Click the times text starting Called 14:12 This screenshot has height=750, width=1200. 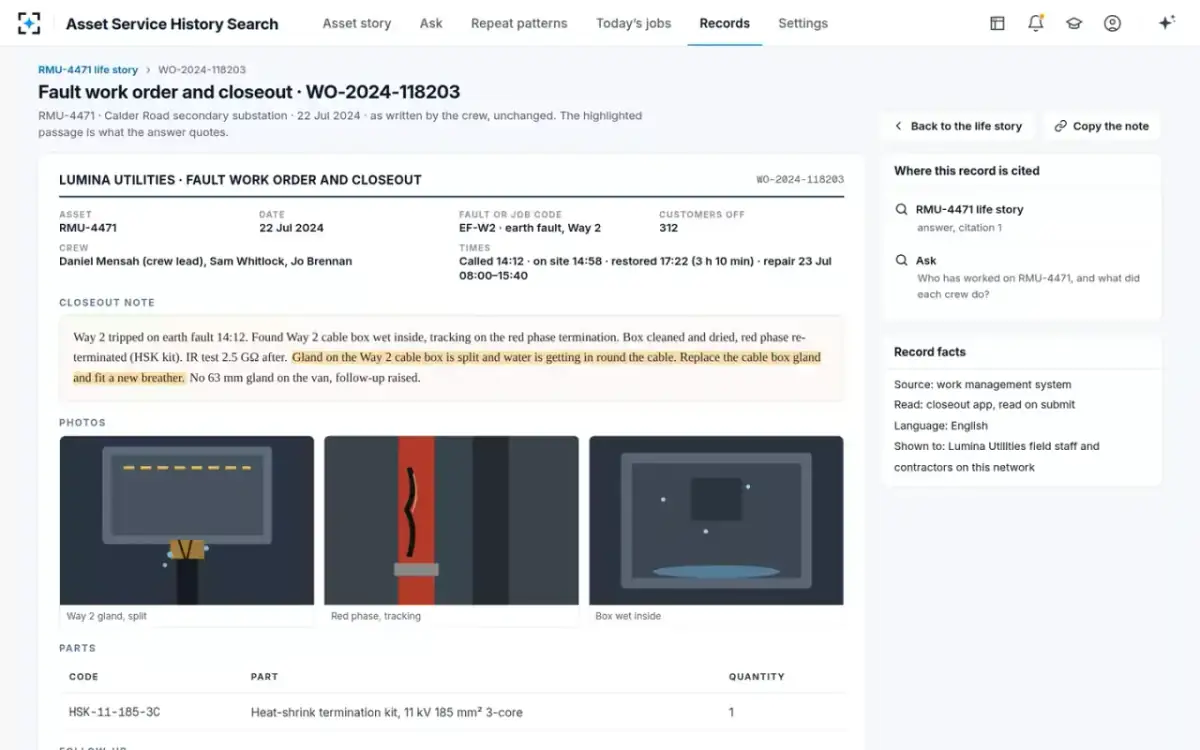tap(645, 268)
